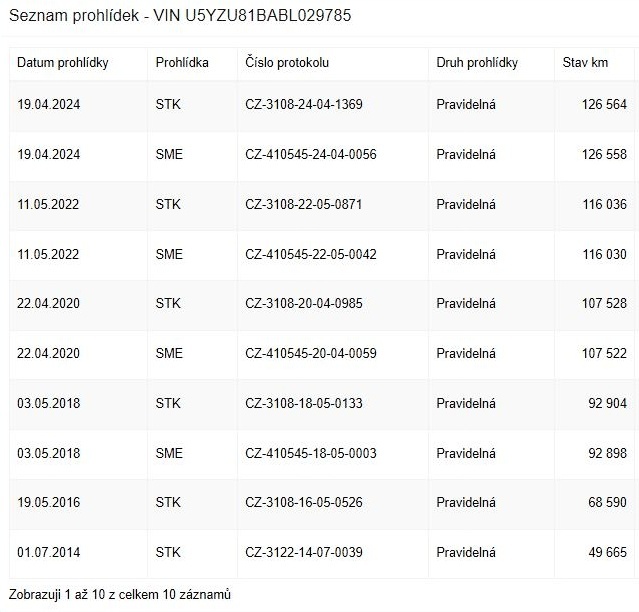Select protocol CZ-3108-22-05-0871 cell
This screenshot has width=639, height=612.
pyautogui.click(x=311, y=204)
